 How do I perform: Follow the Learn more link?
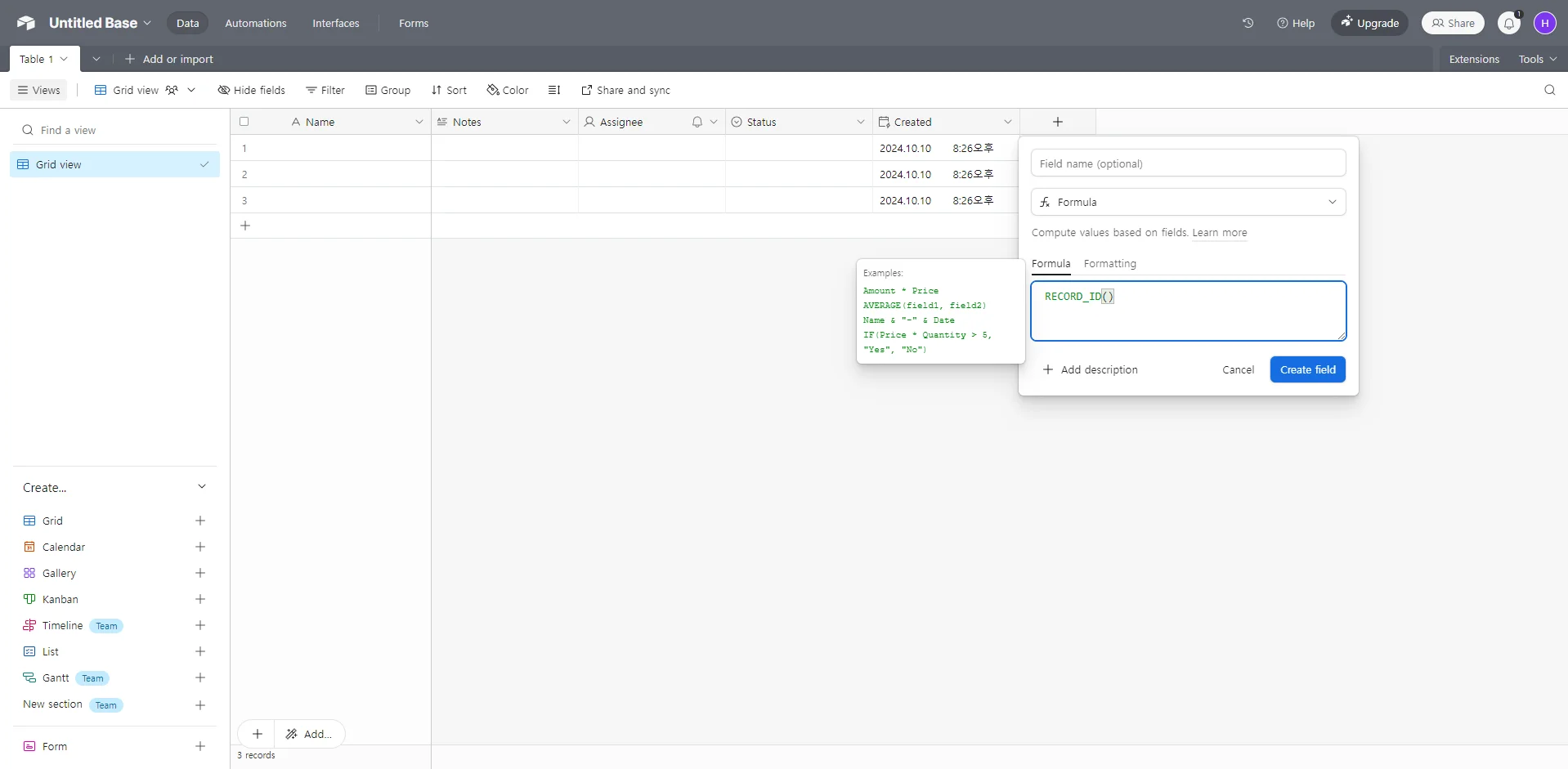pos(1219,233)
